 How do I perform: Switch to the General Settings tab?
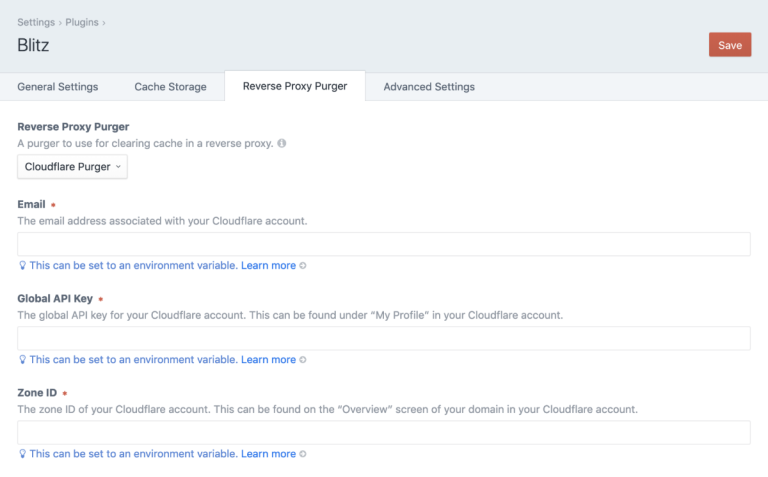pos(58,87)
